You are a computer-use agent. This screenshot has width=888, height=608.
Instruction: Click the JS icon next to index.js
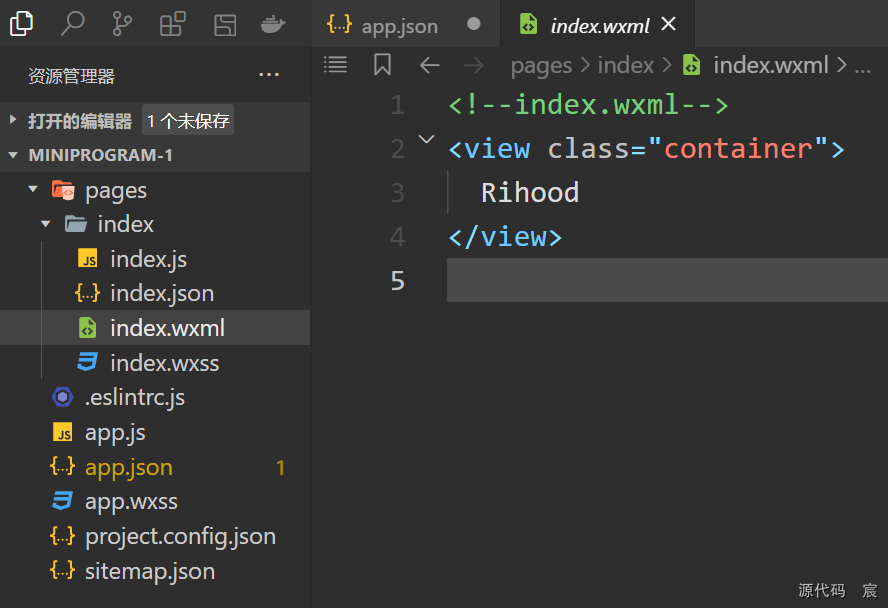(87, 259)
